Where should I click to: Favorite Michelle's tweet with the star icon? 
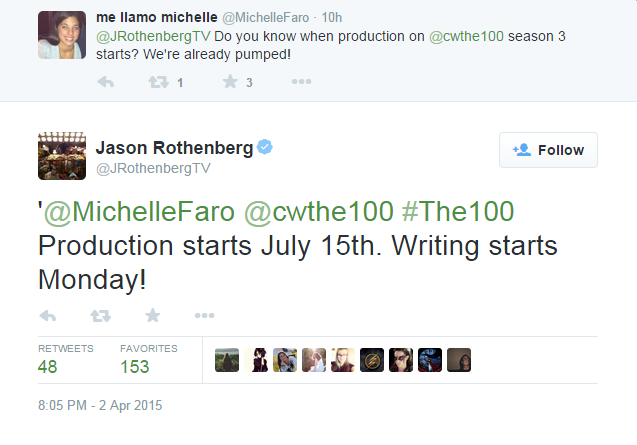click(230, 82)
